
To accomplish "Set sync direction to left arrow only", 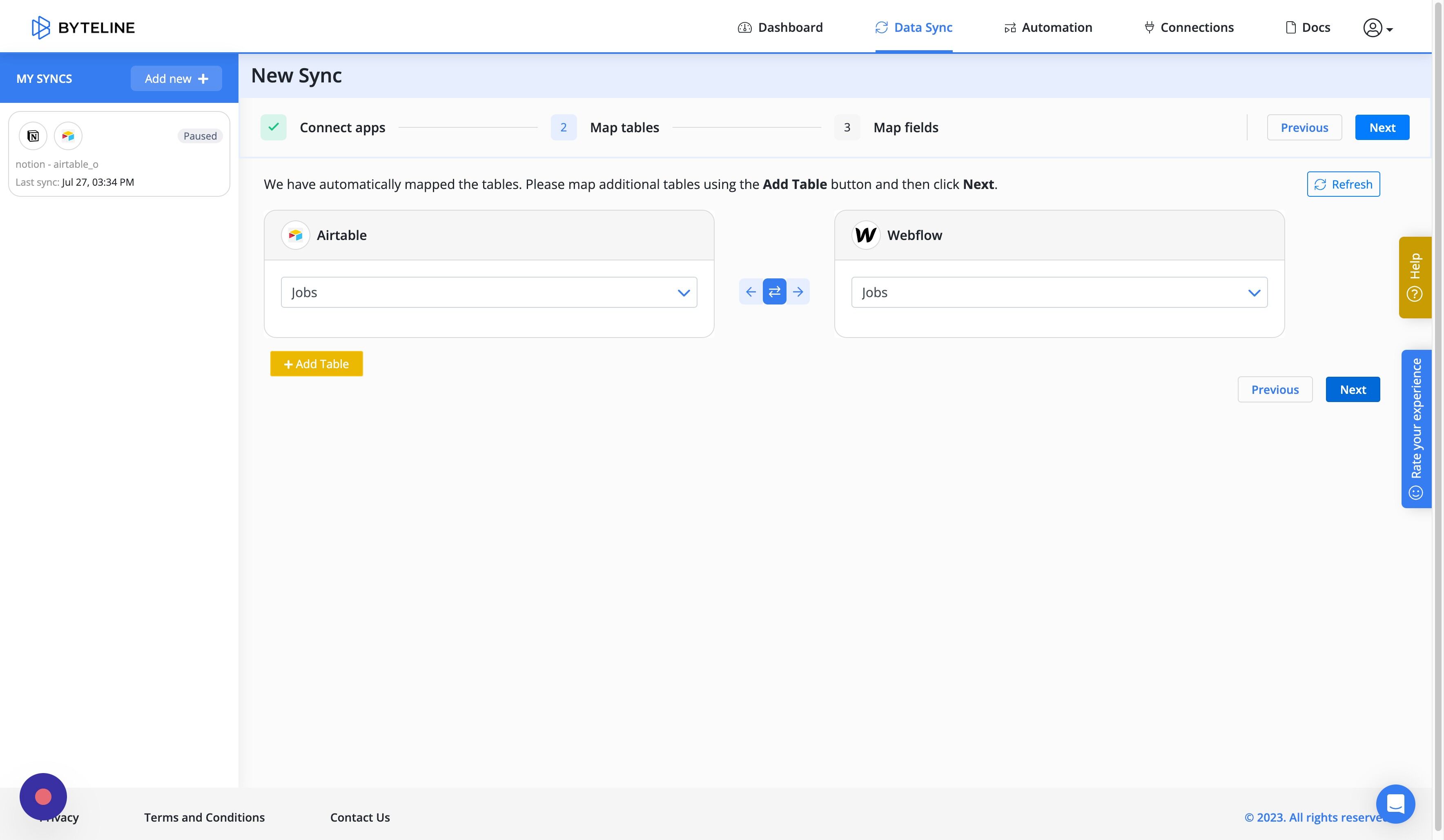I will [x=751, y=291].
